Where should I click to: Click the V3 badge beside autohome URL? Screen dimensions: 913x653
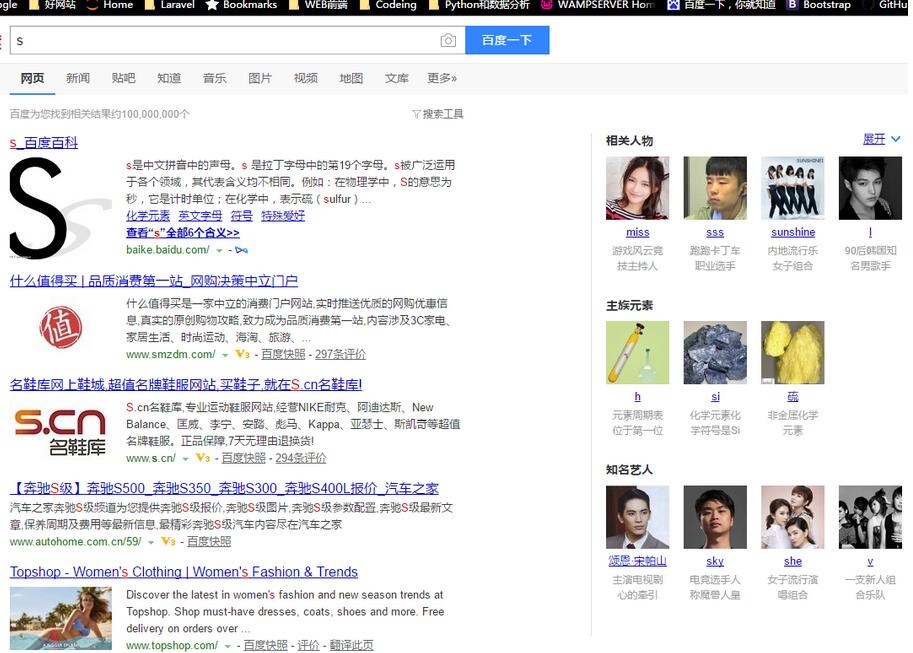(x=168, y=541)
